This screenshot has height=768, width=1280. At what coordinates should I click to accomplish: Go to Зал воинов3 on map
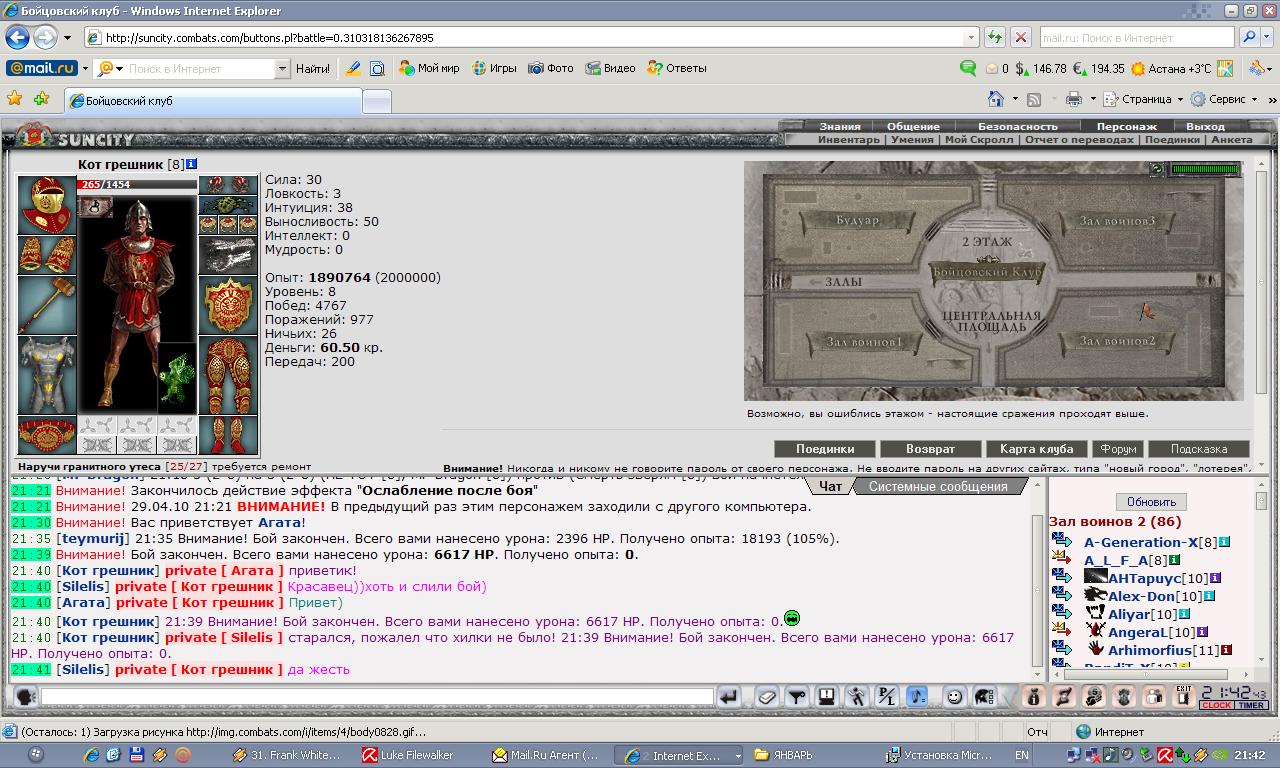tap(1116, 220)
